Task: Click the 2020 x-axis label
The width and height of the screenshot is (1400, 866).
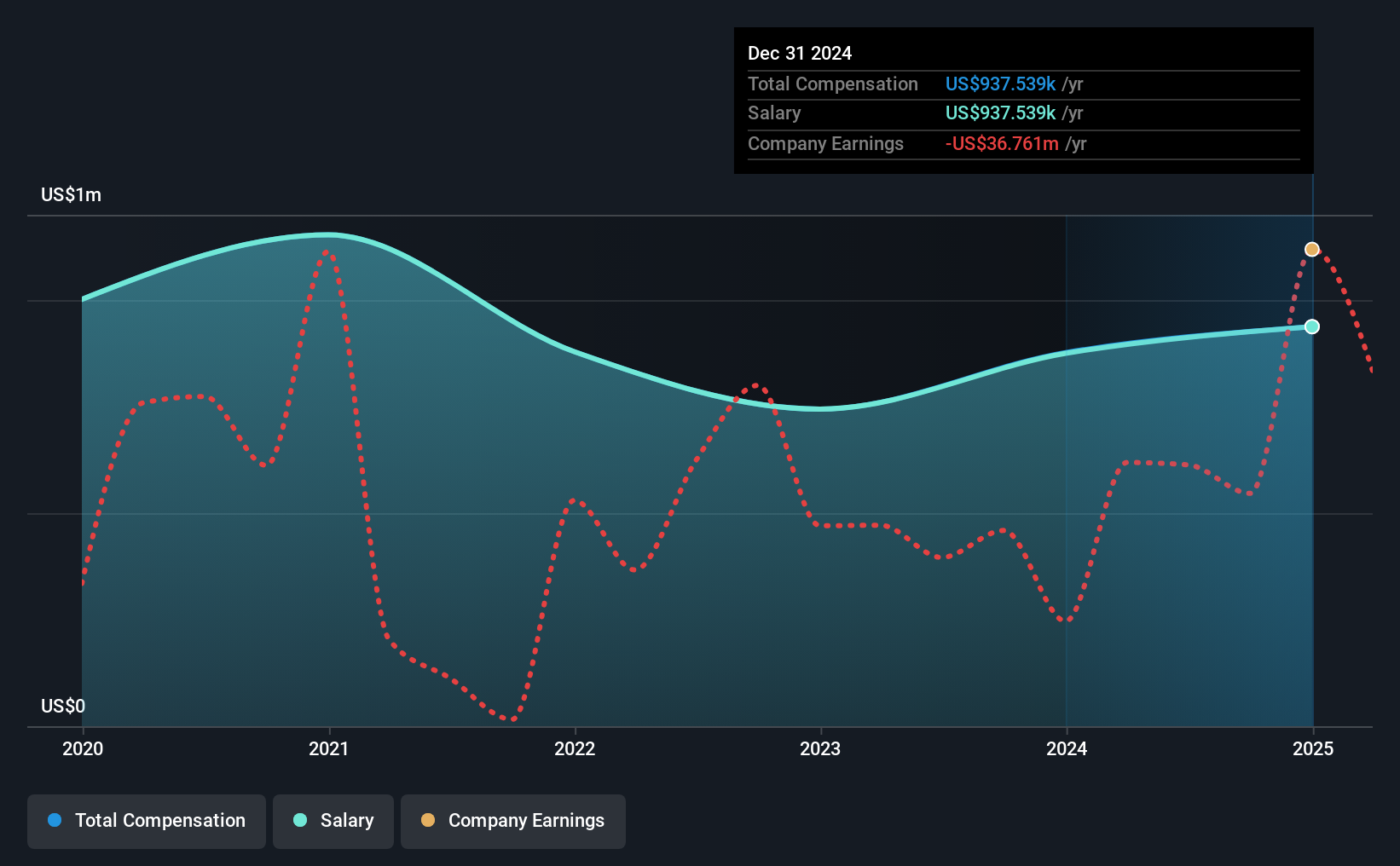Action: point(83,748)
